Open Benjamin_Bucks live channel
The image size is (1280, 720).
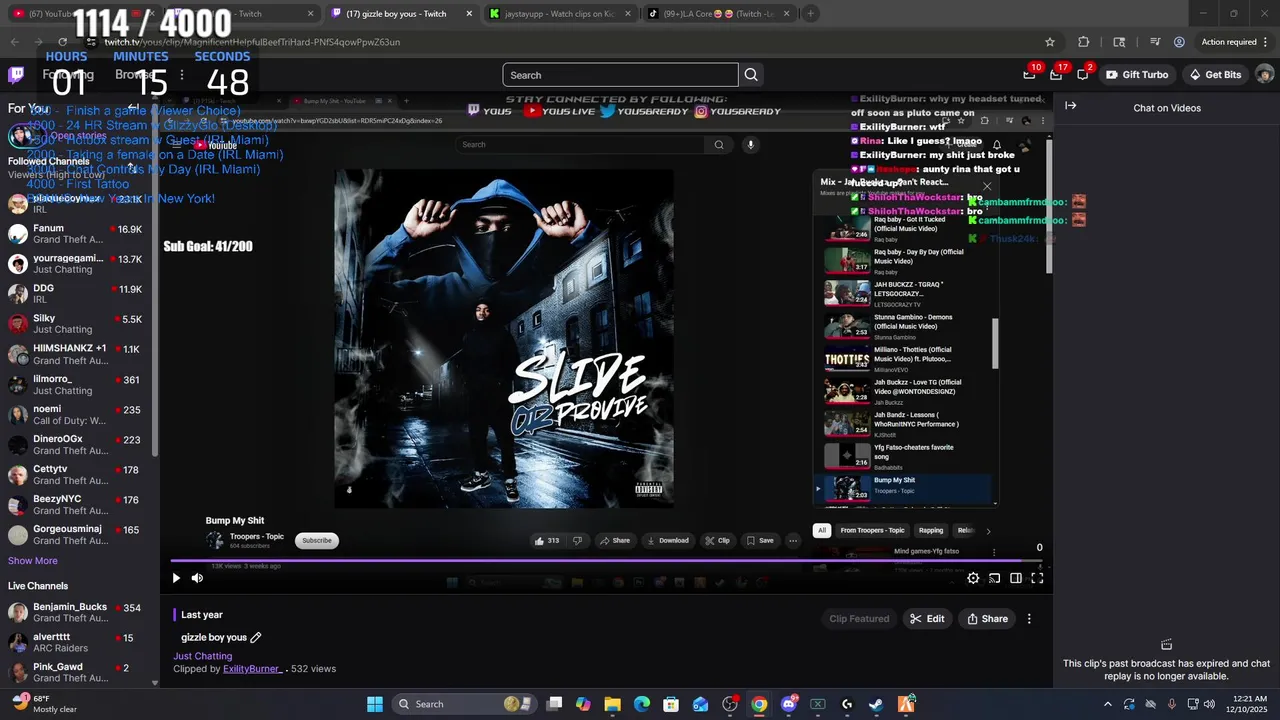click(x=76, y=612)
